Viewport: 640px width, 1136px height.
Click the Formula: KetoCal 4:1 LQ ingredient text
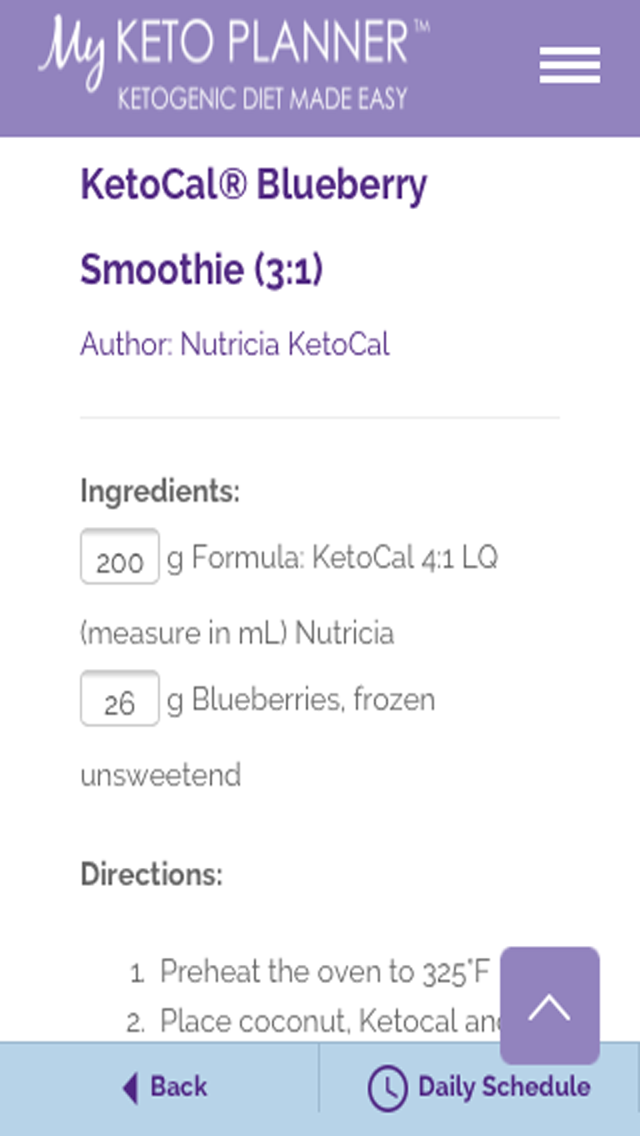333,559
